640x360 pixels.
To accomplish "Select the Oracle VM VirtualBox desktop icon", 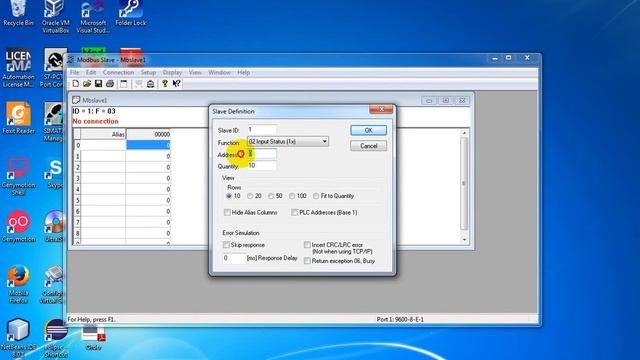I will (x=56, y=16).
